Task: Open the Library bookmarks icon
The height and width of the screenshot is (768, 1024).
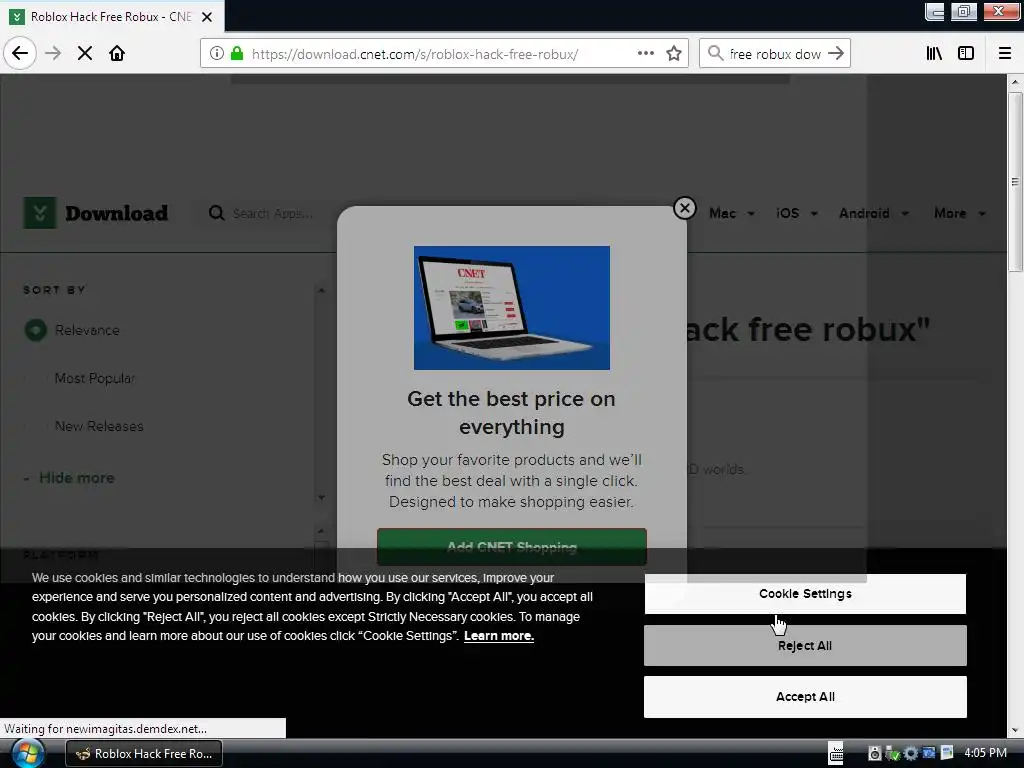Action: (934, 53)
